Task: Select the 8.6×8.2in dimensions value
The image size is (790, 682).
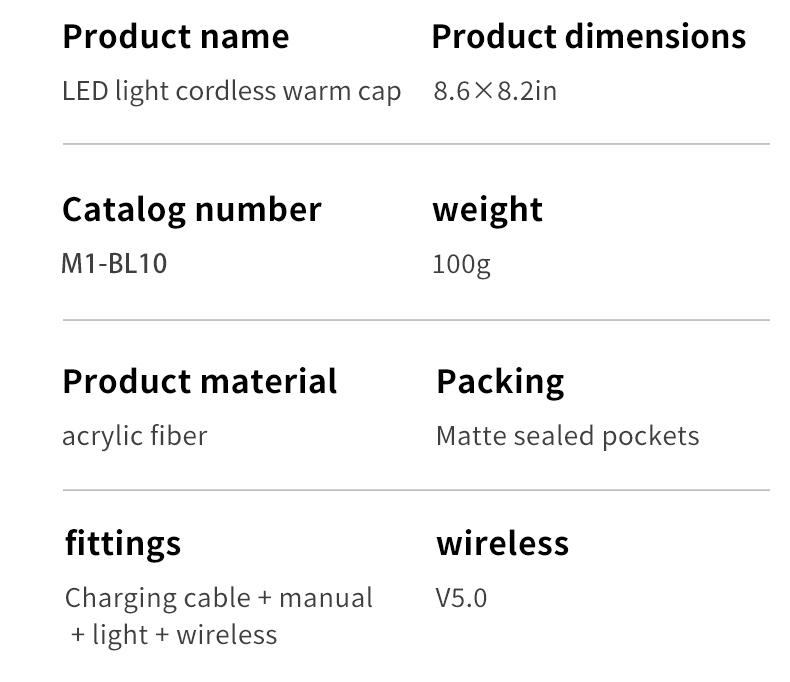Action: tap(495, 91)
